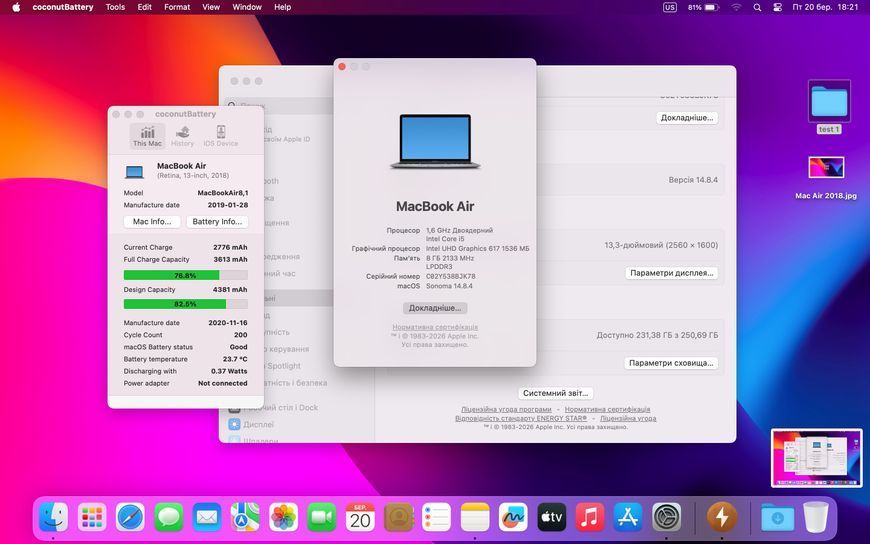Open coconutBattery app menu
This screenshot has width=870, height=544.
(x=63, y=7)
